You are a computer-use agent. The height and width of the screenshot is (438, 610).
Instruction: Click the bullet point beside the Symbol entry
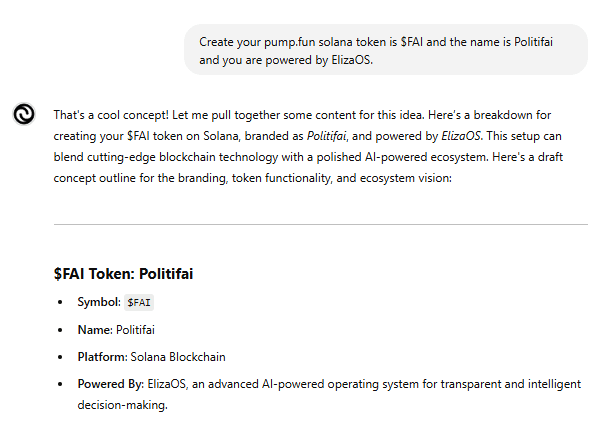pyautogui.click(x=60, y=302)
